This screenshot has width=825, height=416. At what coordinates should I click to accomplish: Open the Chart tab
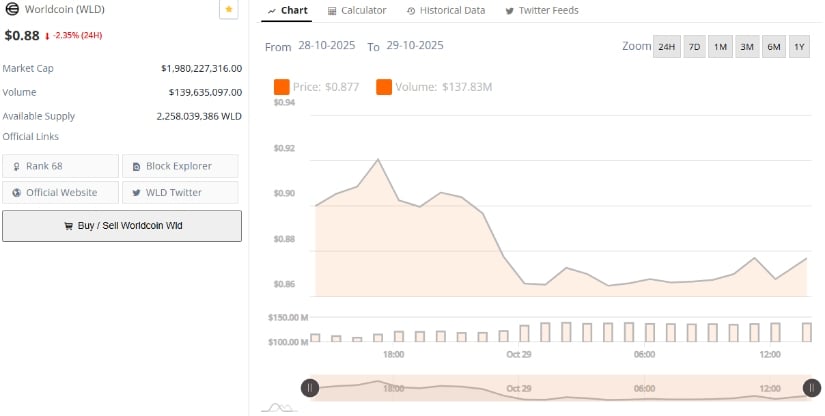click(x=287, y=11)
